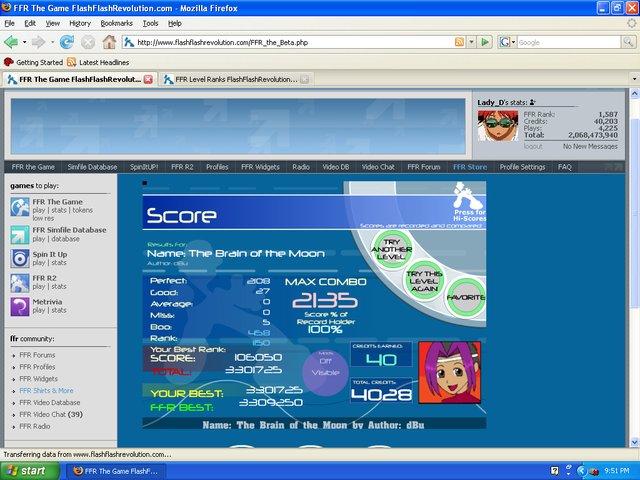Open the Video Chat nav link
Screen dimensions: 640x480
[378, 167]
